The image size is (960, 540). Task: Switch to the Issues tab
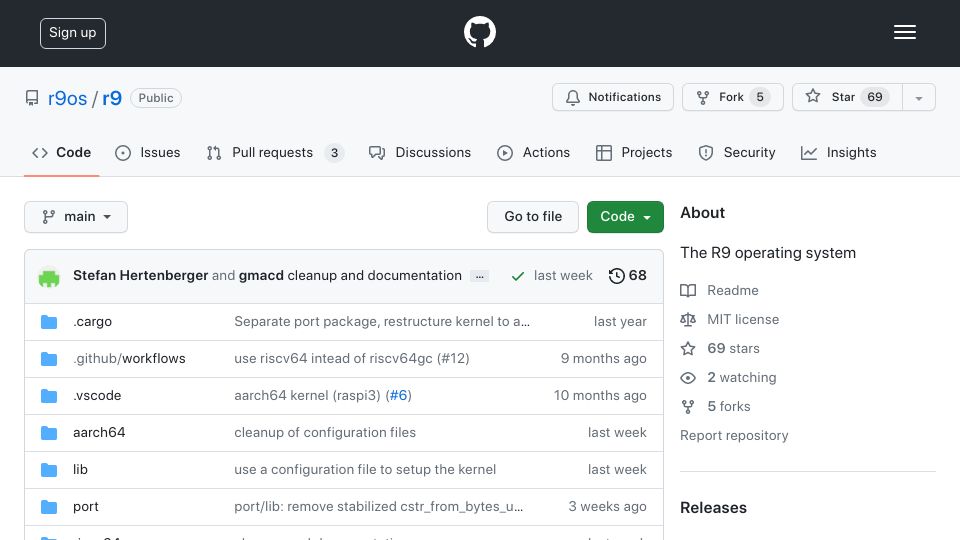point(148,152)
